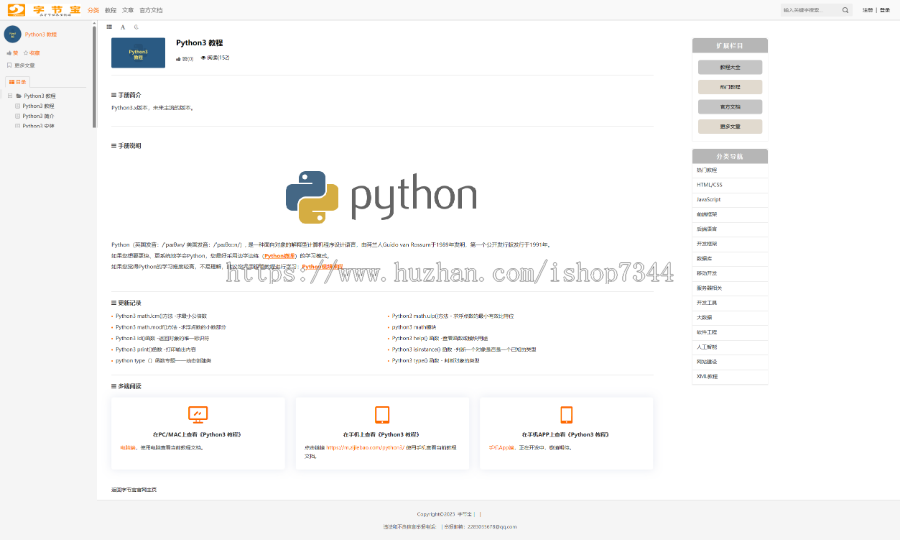
Task: Open the Python3 help() update entry
Action: click(440, 339)
